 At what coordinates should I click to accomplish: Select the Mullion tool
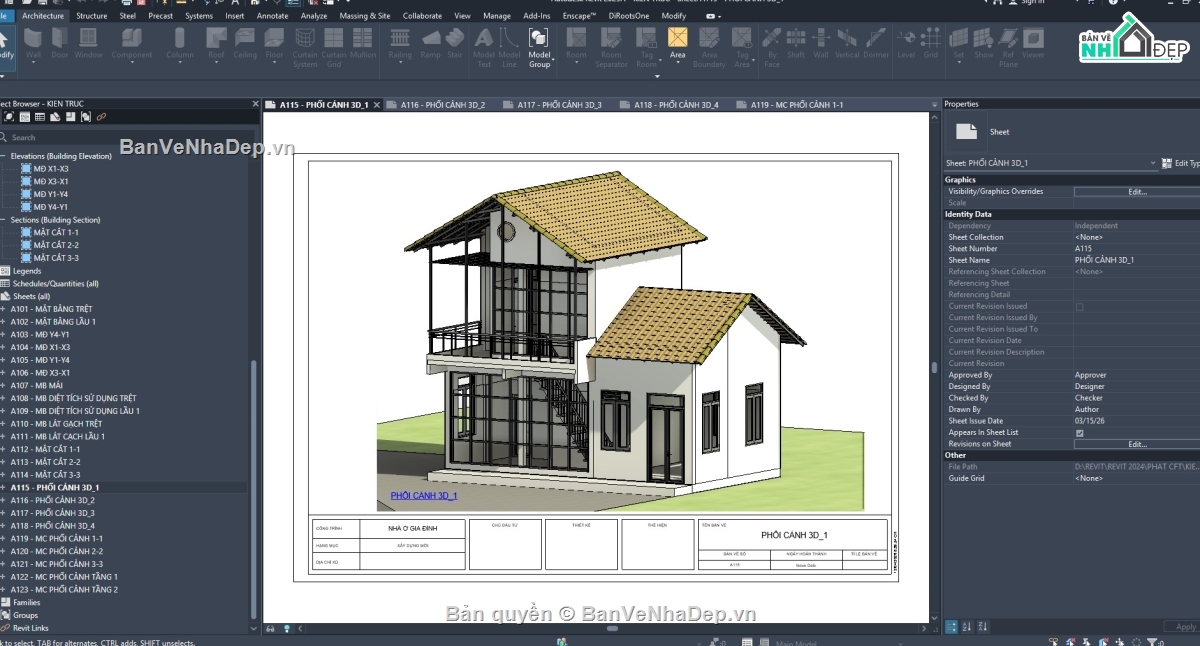click(363, 43)
